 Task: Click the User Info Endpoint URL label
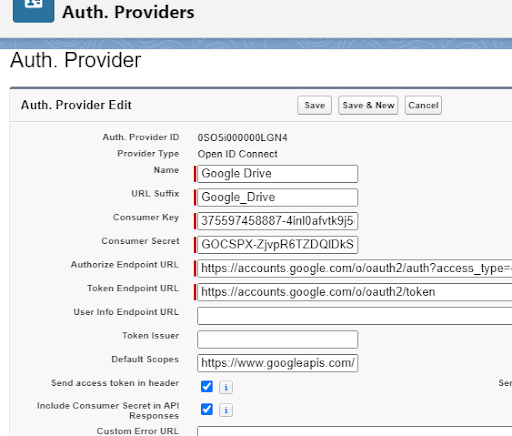point(126,312)
